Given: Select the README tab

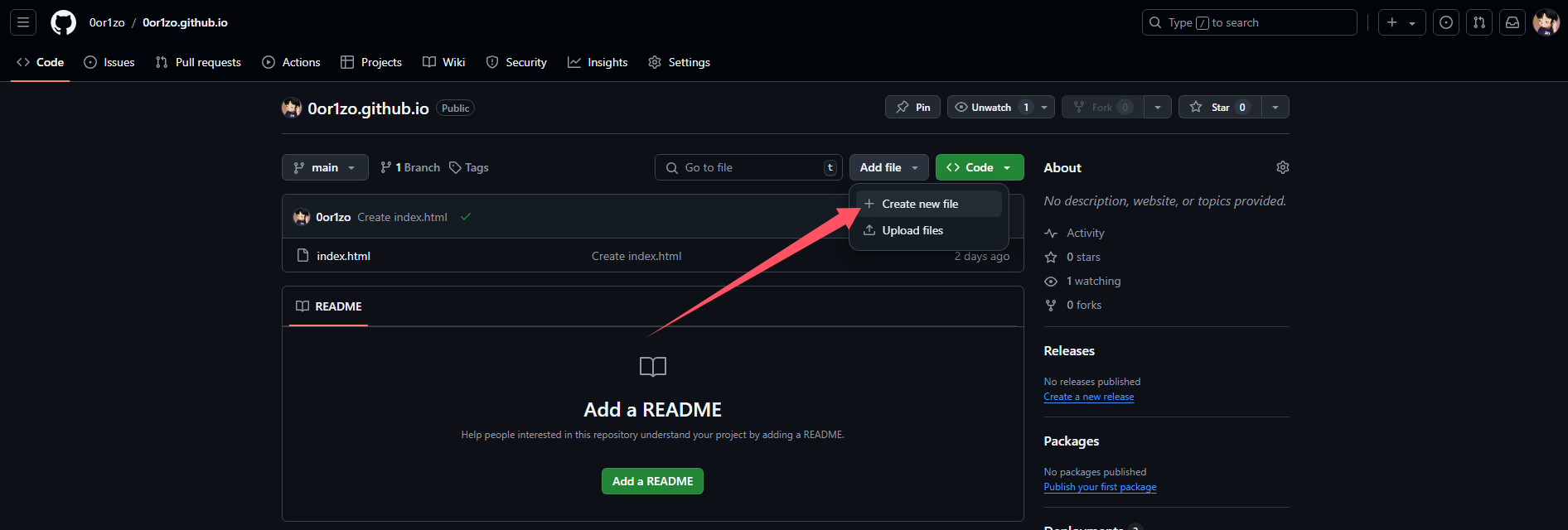Looking at the screenshot, I should [x=329, y=306].
